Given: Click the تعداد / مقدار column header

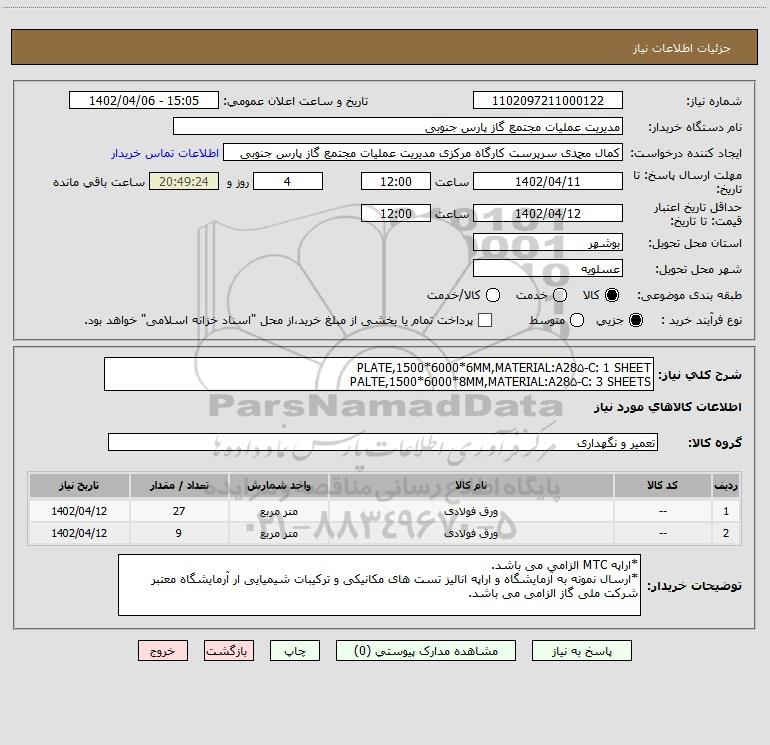Looking at the screenshot, I should coord(179,486).
